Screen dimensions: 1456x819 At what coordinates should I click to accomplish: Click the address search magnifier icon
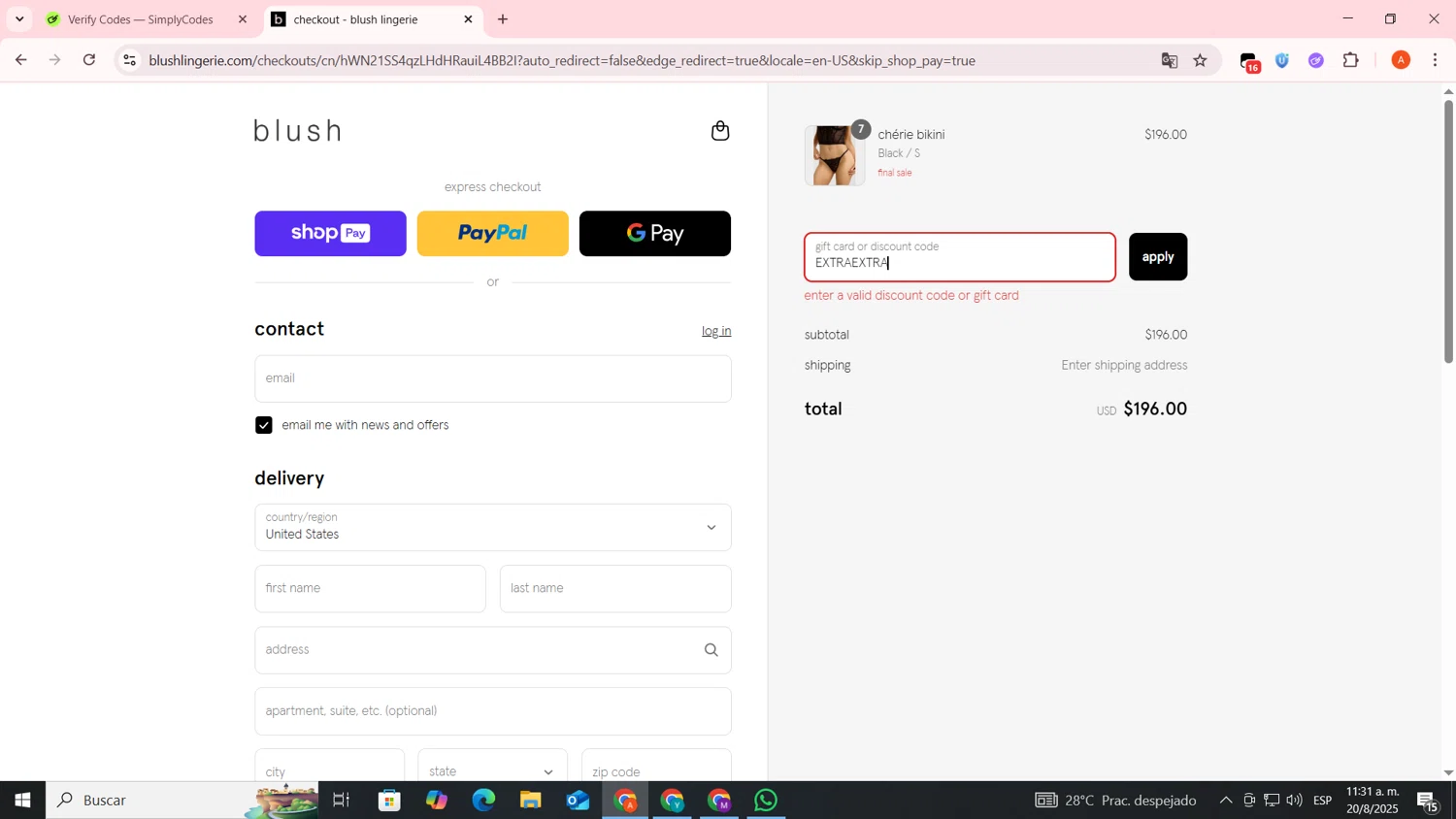pyautogui.click(x=711, y=650)
